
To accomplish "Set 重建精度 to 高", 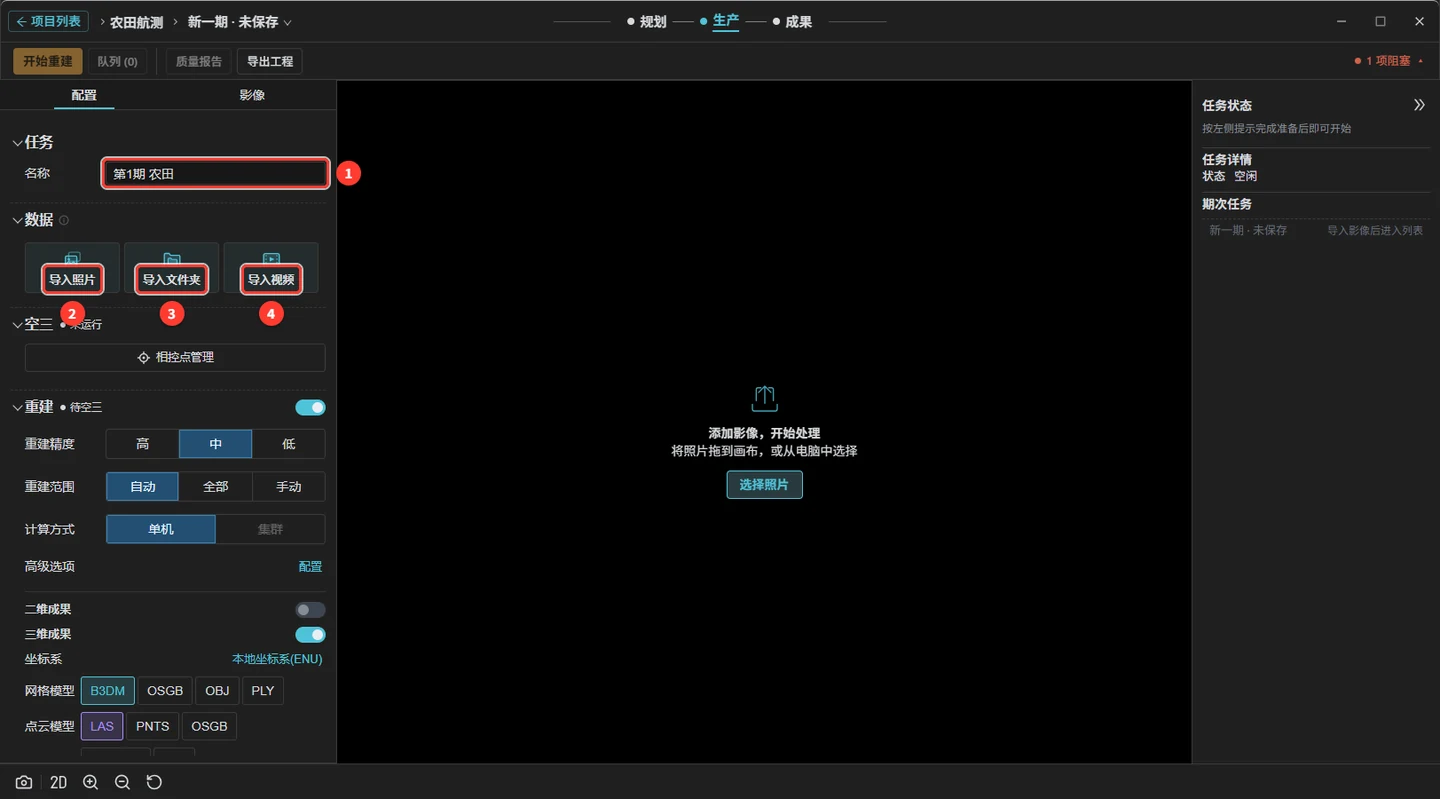I will (143, 444).
